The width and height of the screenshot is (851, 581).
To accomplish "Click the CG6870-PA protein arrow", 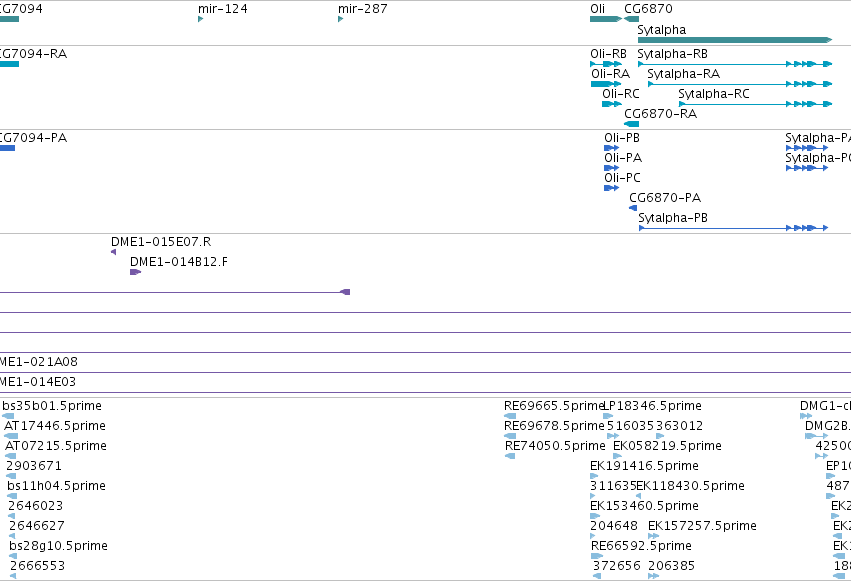I will click(633, 208).
